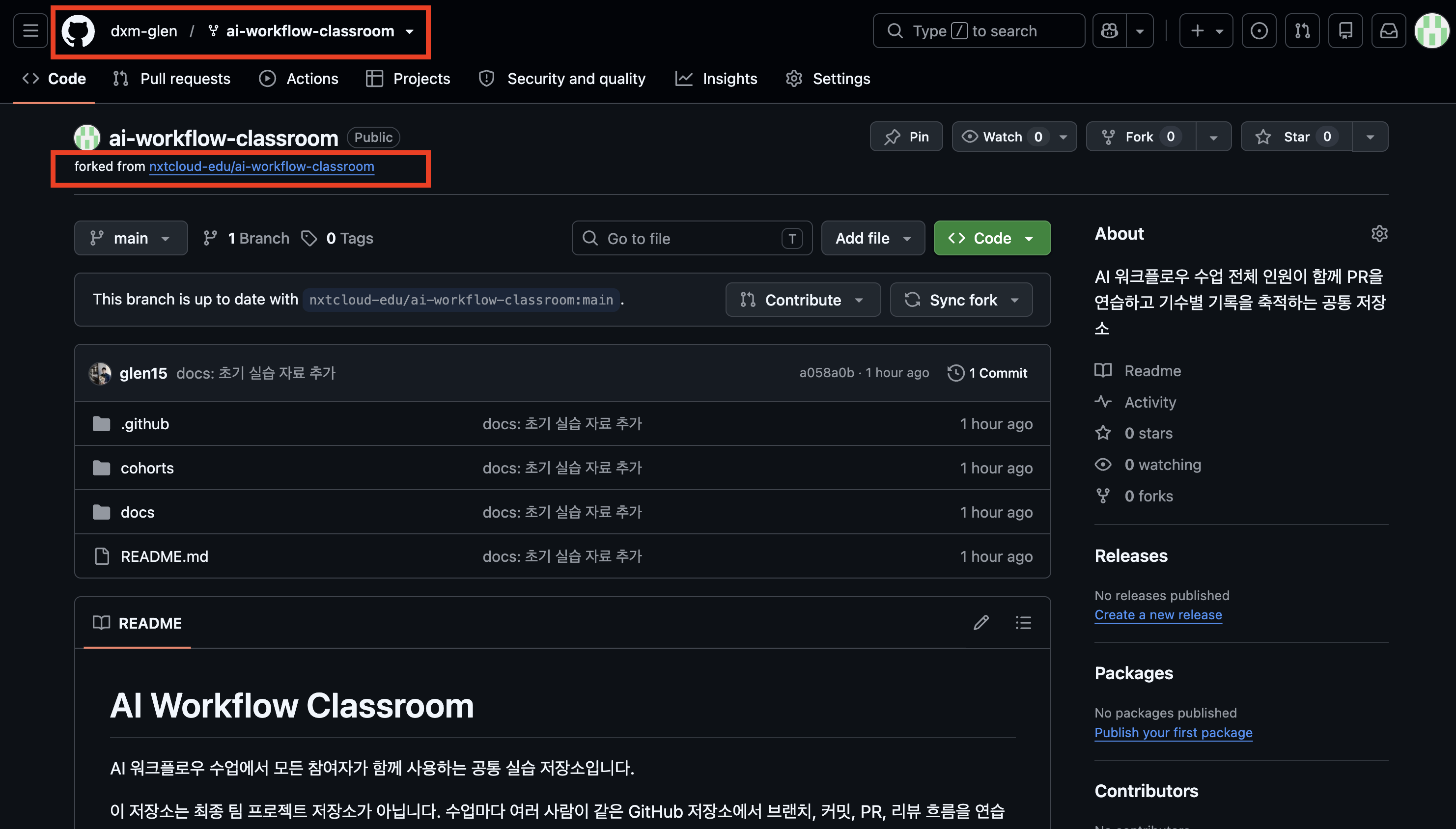The image size is (1456, 829).
Task: Expand the Star lists dropdown arrow
Action: click(1370, 137)
